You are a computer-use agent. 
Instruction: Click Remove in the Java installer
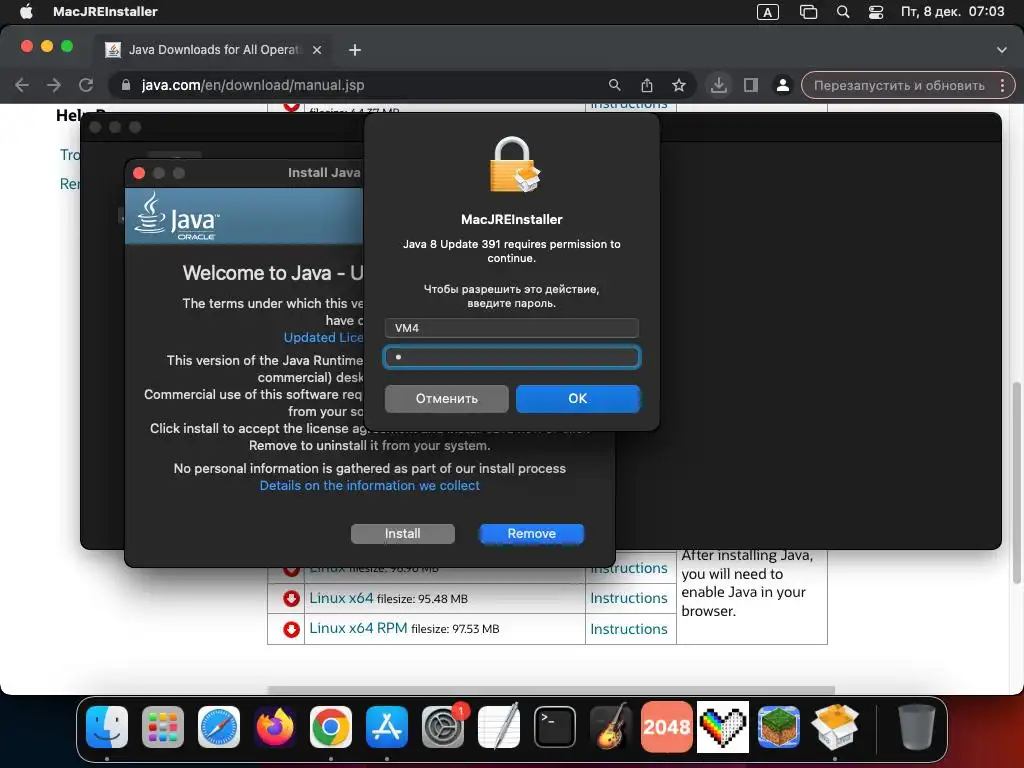coord(532,534)
